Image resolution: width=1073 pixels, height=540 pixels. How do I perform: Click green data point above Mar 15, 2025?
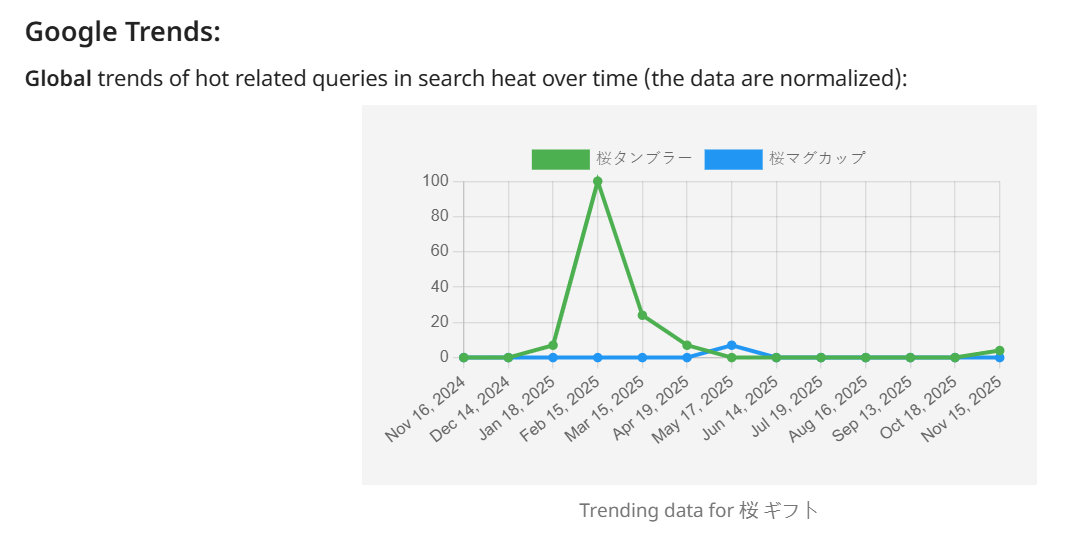642,315
